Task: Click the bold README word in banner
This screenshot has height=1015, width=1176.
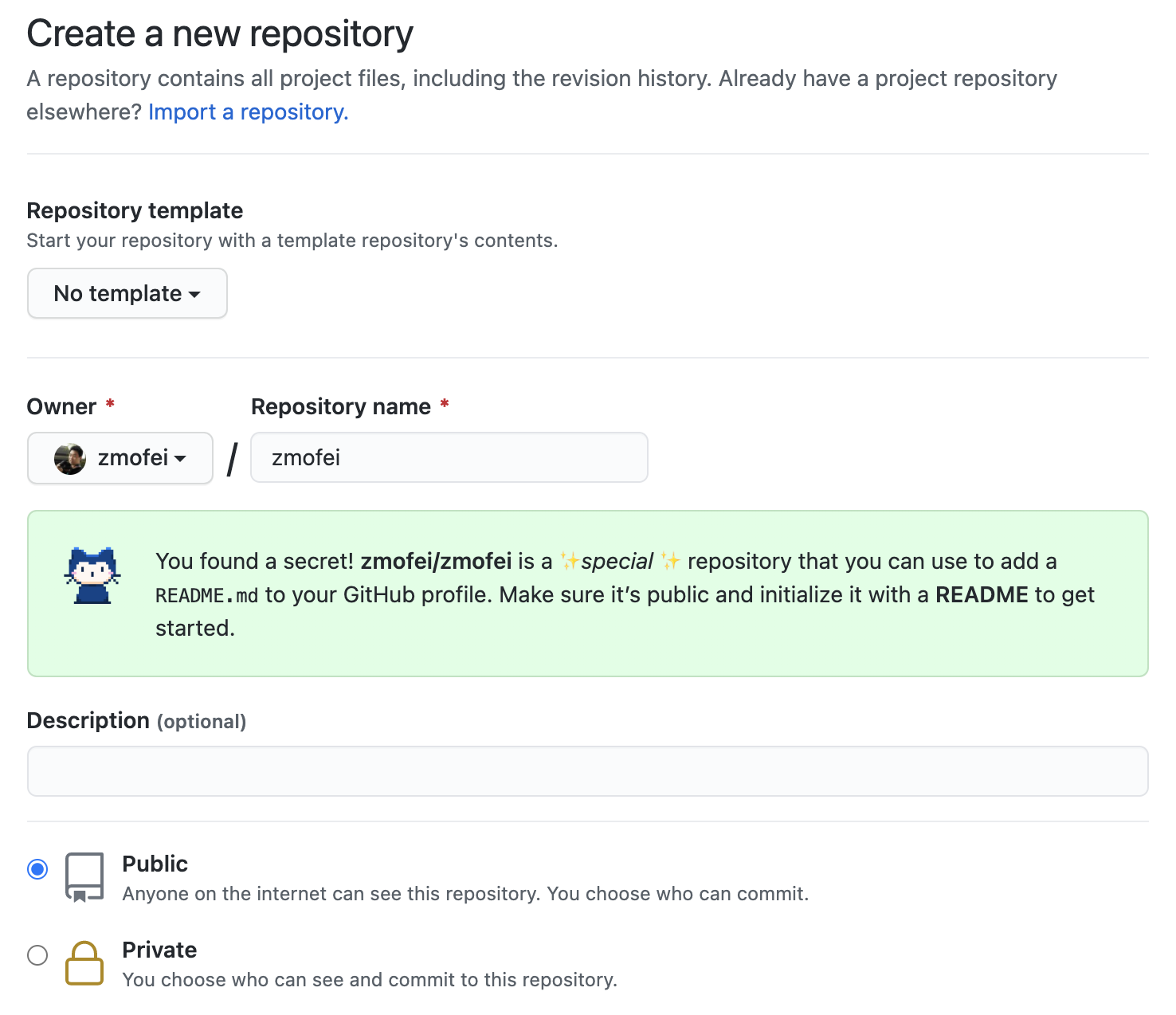Action: [x=982, y=595]
